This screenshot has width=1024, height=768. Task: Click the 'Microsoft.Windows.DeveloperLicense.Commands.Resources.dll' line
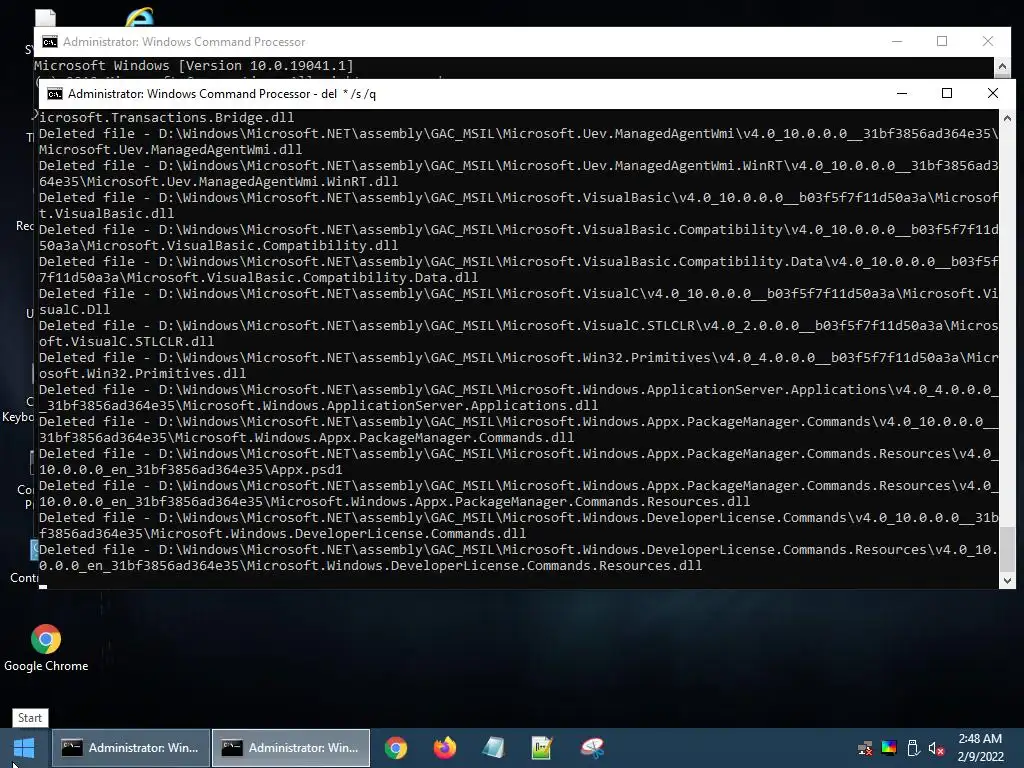click(x=370, y=566)
